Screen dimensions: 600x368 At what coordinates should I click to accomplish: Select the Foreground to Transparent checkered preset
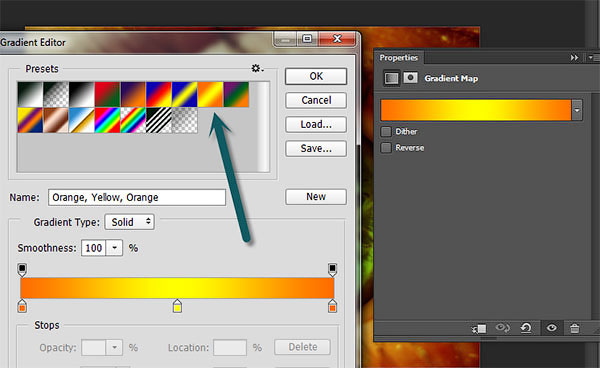pos(56,94)
